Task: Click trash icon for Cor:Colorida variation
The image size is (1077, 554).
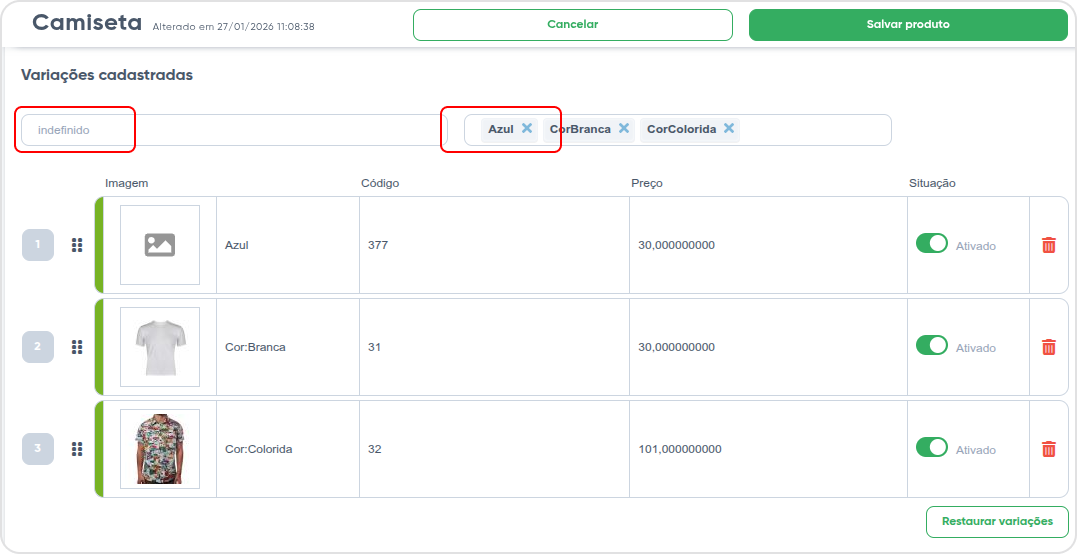Action: click(x=1049, y=449)
